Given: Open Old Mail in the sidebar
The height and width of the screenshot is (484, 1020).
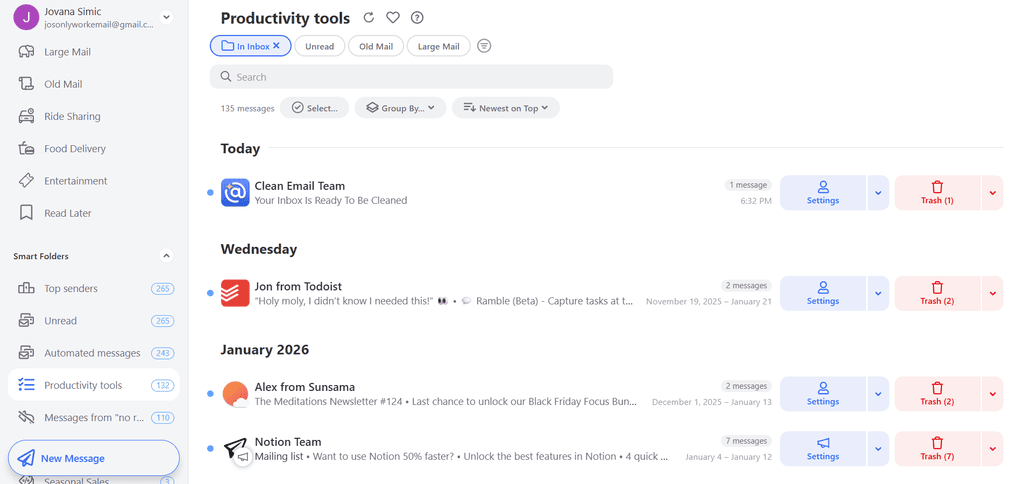Looking at the screenshot, I should [x=94, y=84].
